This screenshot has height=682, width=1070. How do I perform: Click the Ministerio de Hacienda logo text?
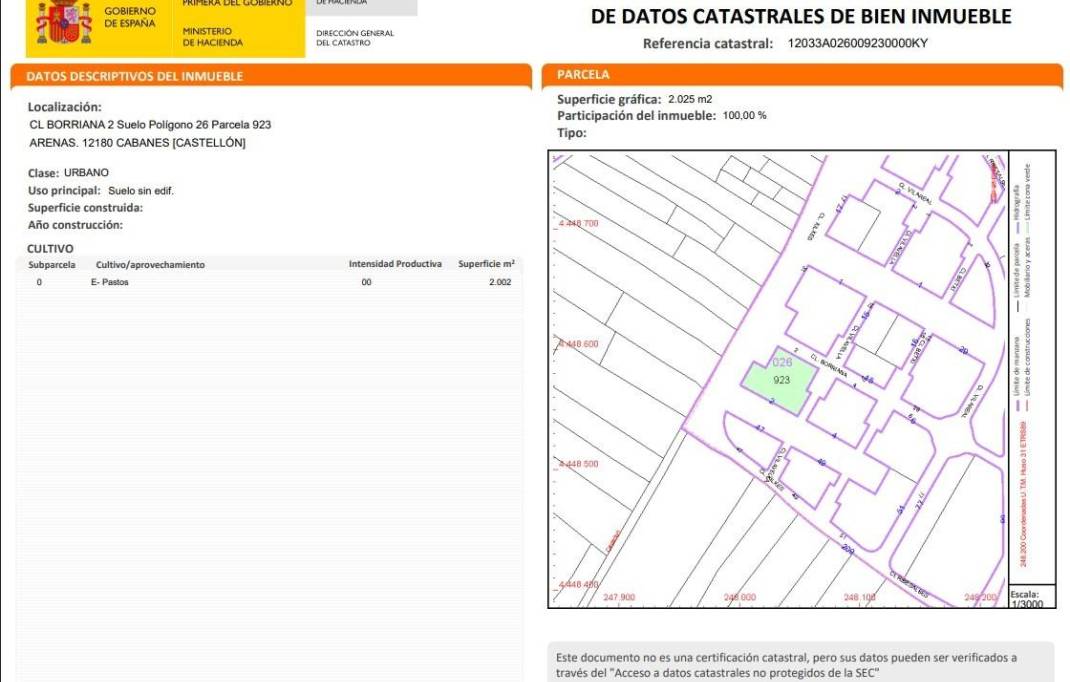212,37
